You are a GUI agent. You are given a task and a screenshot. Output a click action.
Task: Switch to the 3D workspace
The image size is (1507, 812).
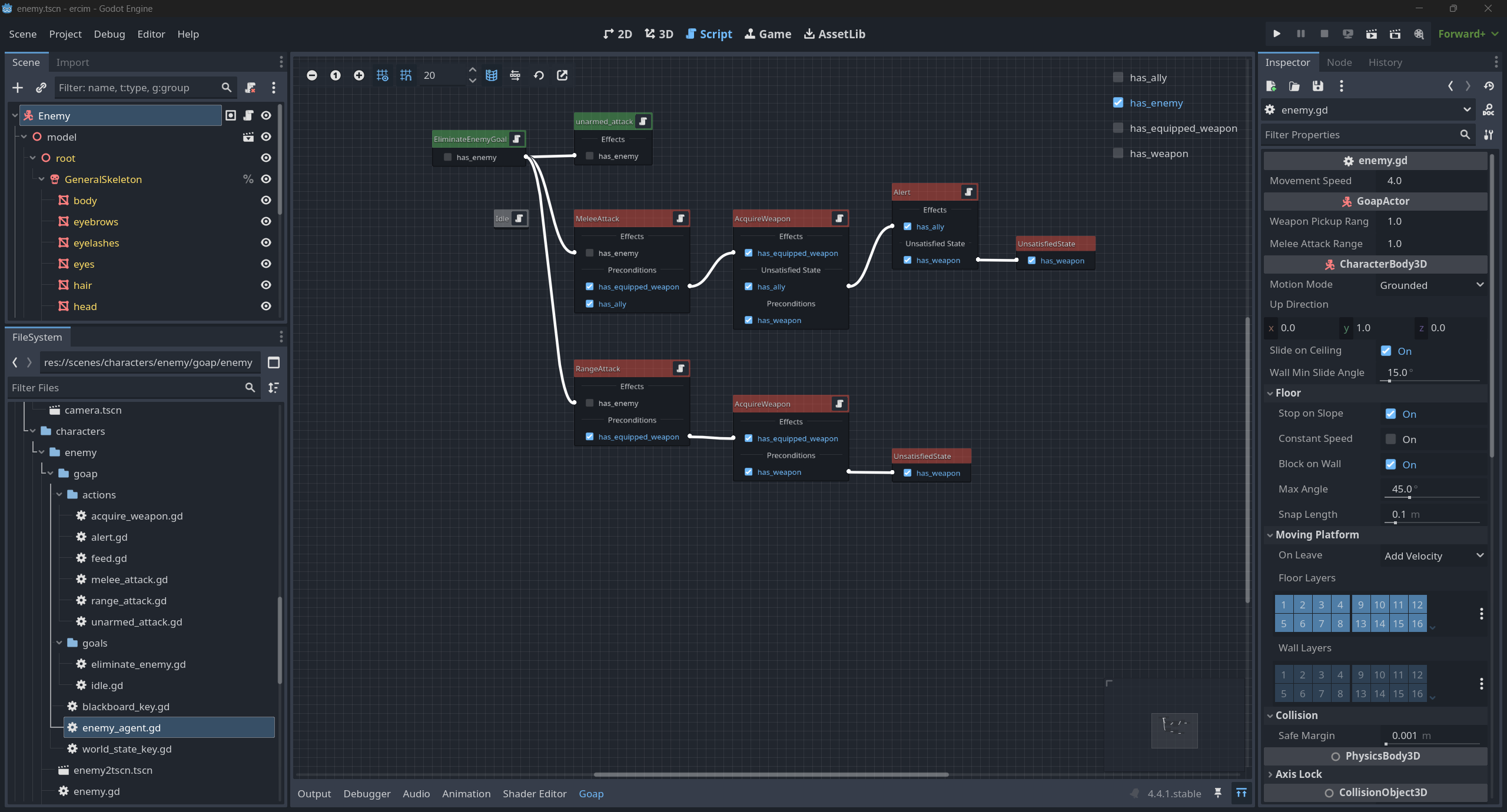(659, 34)
